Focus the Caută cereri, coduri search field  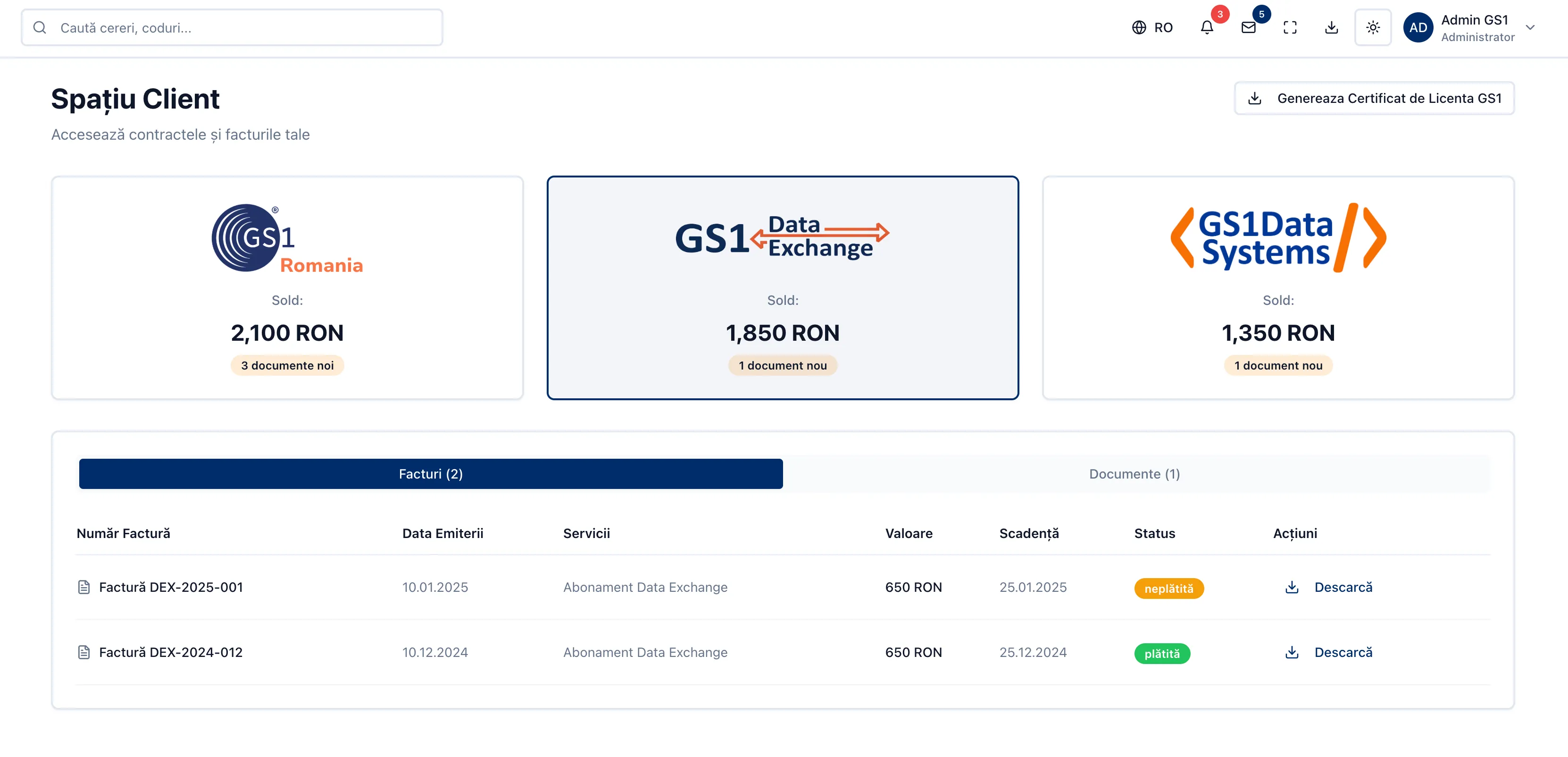click(x=243, y=27)
